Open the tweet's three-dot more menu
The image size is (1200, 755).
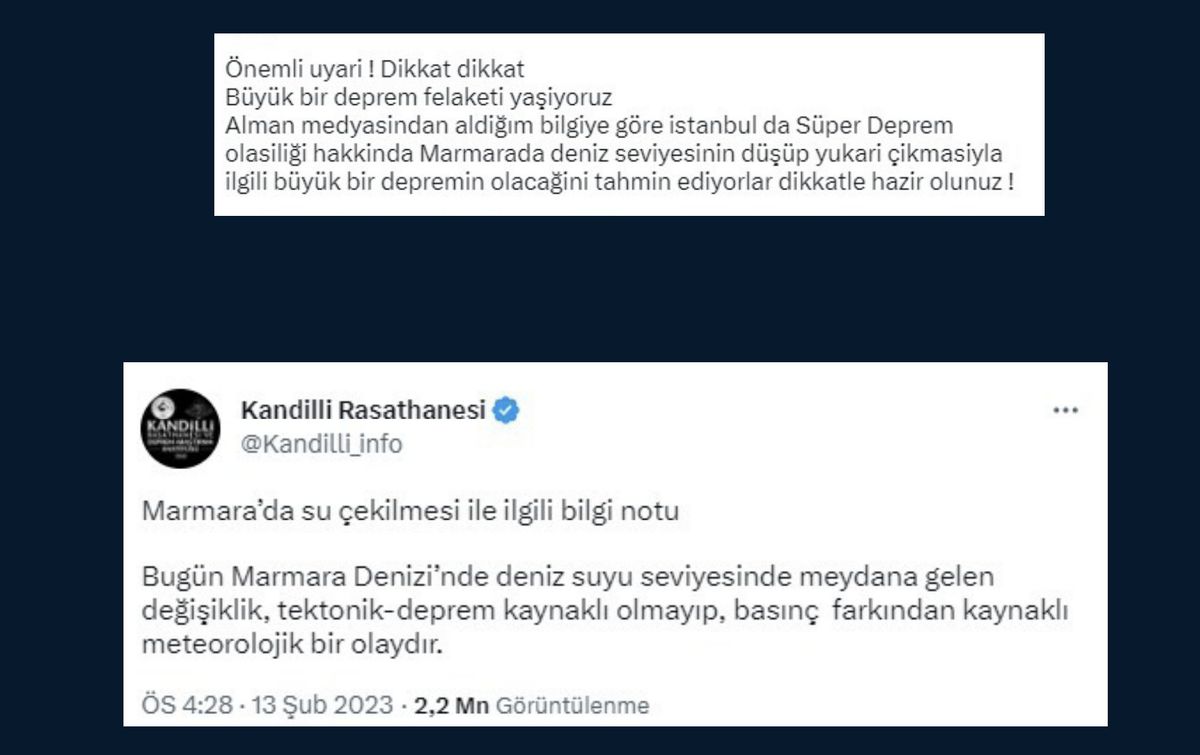point(1065,411)
